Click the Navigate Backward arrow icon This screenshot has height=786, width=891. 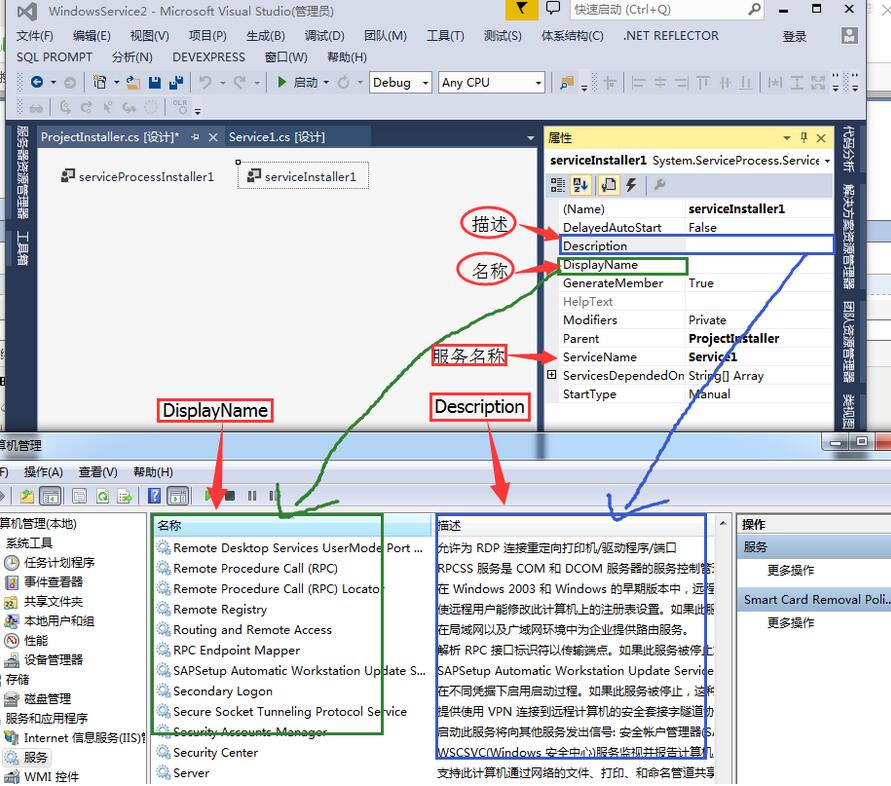click(37, 82)
